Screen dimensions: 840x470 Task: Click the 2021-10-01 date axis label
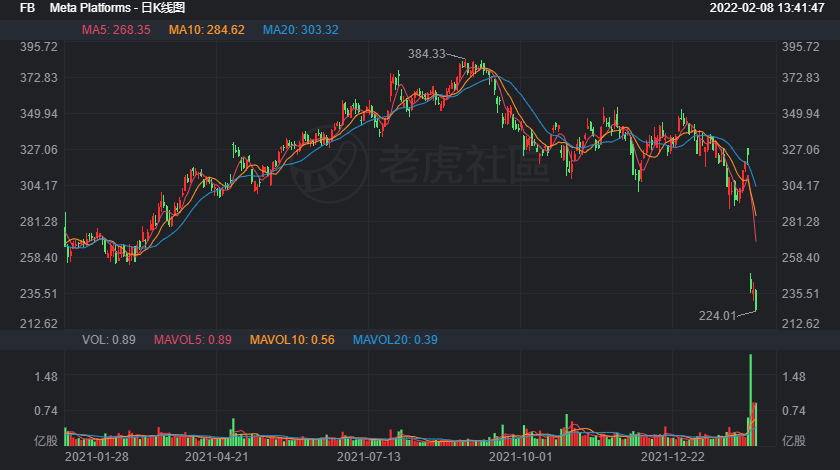click(520, 457)
